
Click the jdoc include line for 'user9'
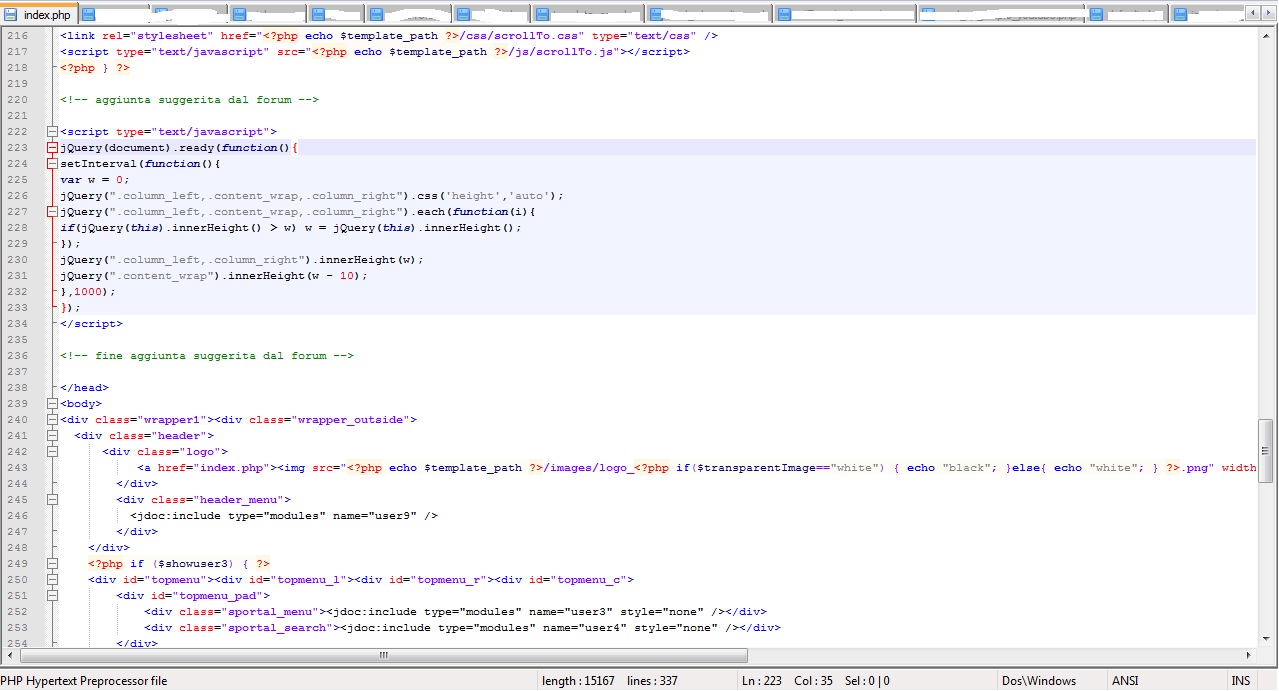pos(284,515)
